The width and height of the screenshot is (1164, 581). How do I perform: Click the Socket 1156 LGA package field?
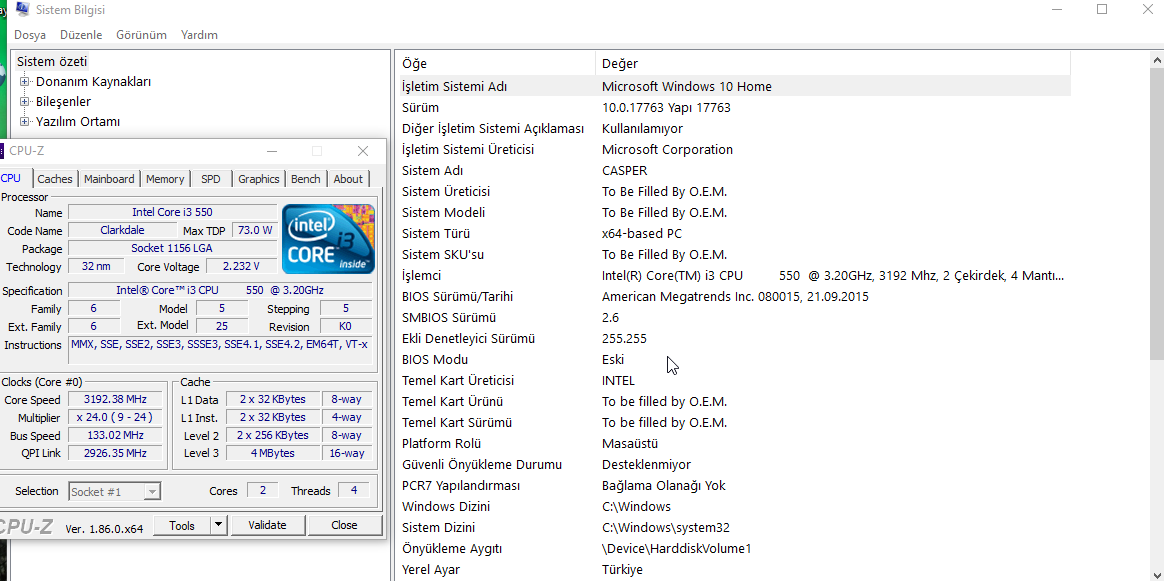pyautogui.click(x=172, y=248)
